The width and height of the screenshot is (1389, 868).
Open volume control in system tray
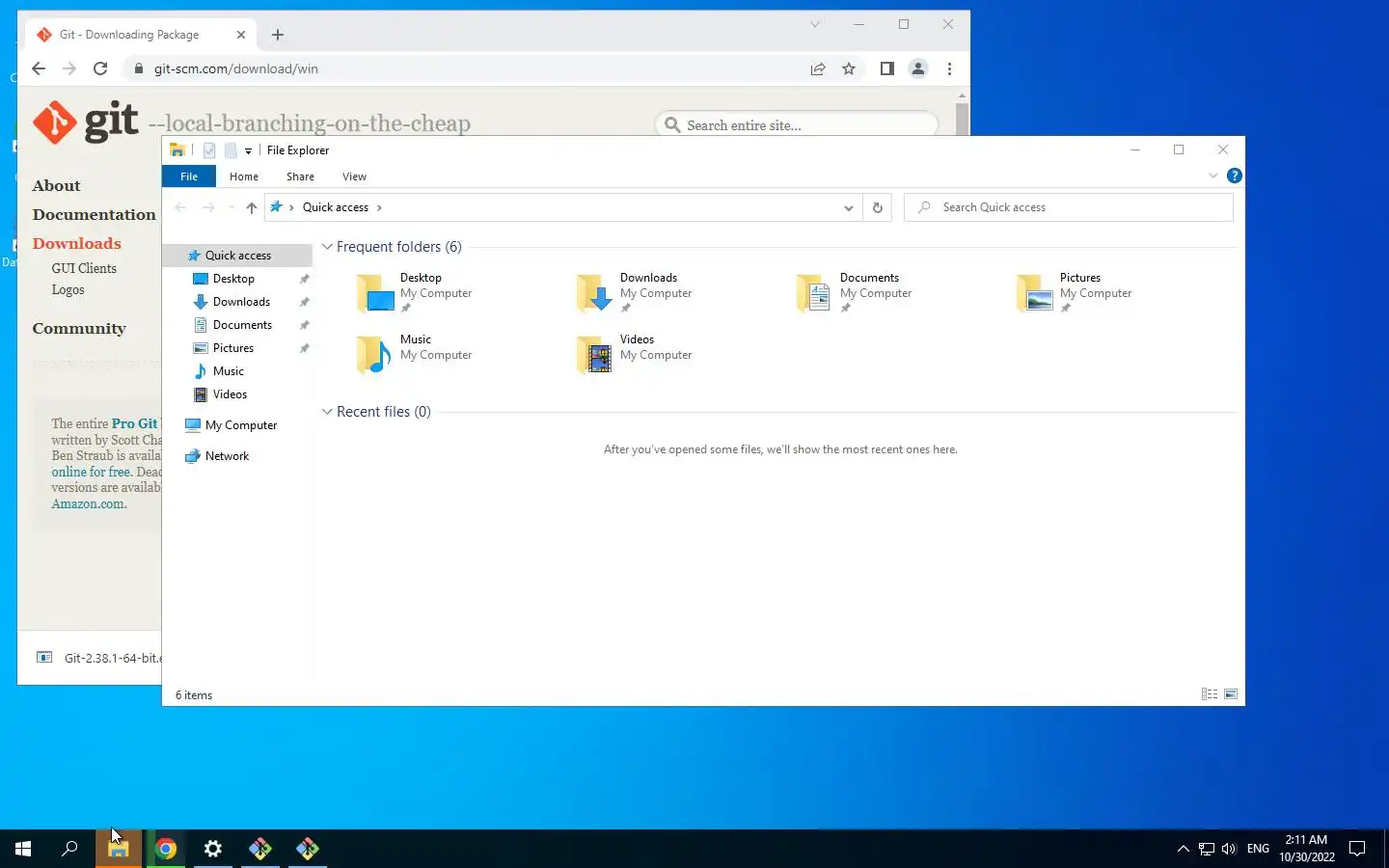tap(1228, 849)
